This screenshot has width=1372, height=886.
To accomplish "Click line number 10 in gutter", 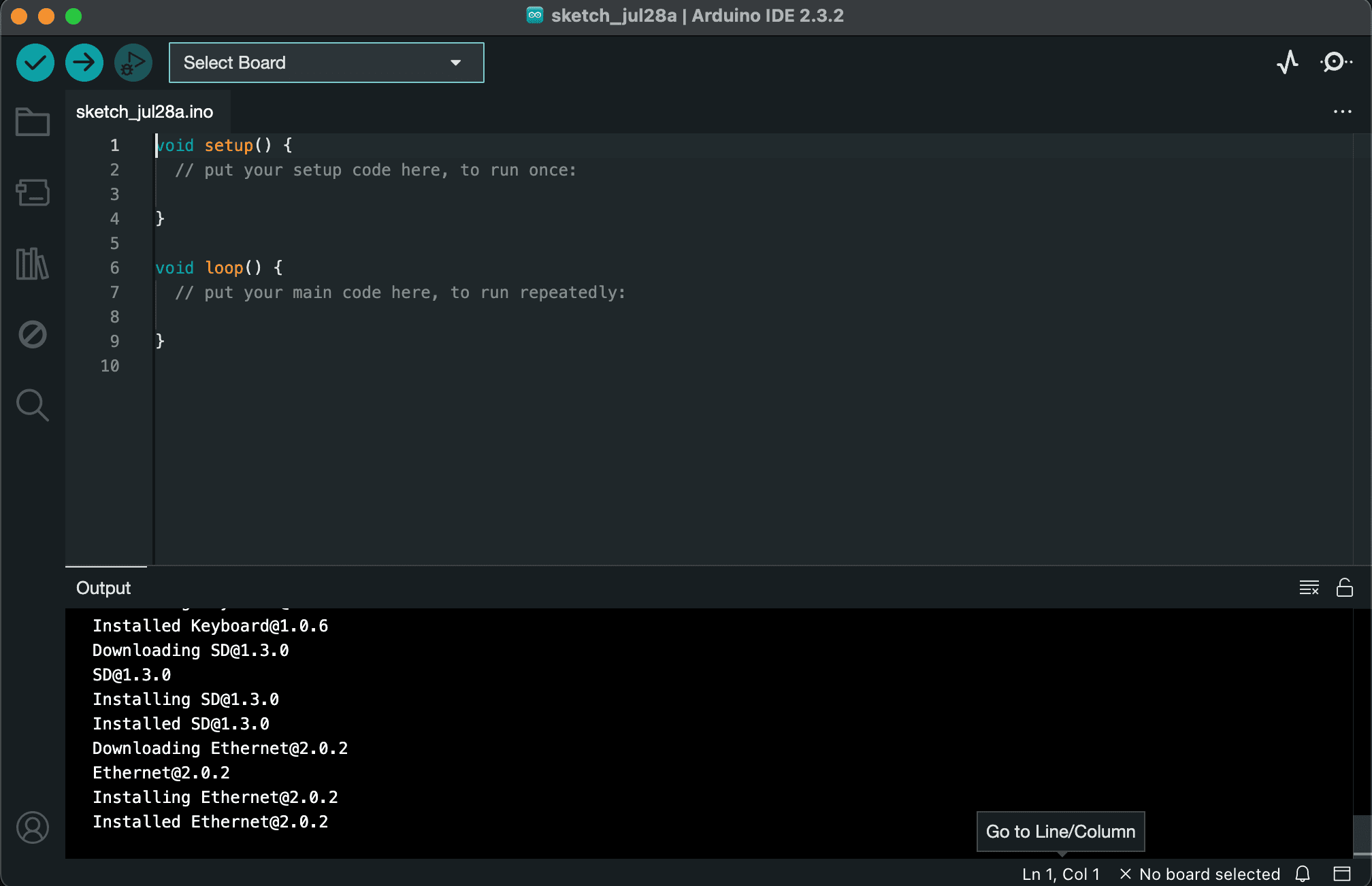I will point(110,366).
